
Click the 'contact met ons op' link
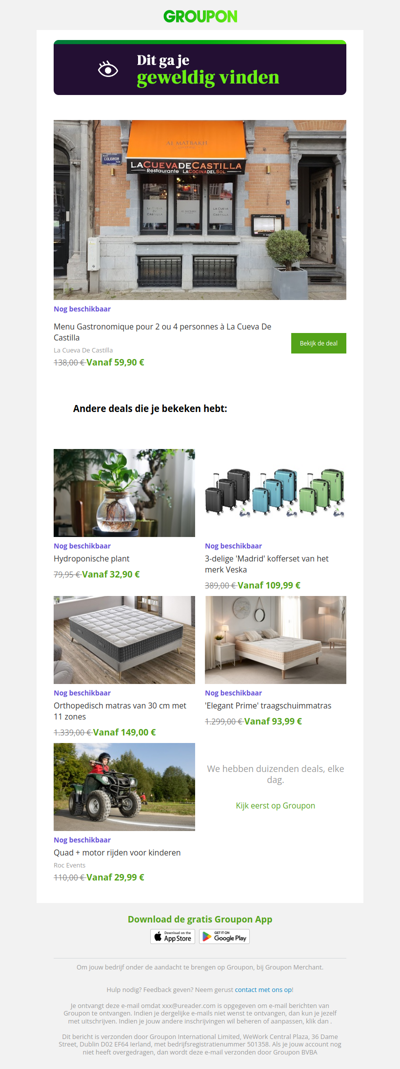click(x=264, y=989)
